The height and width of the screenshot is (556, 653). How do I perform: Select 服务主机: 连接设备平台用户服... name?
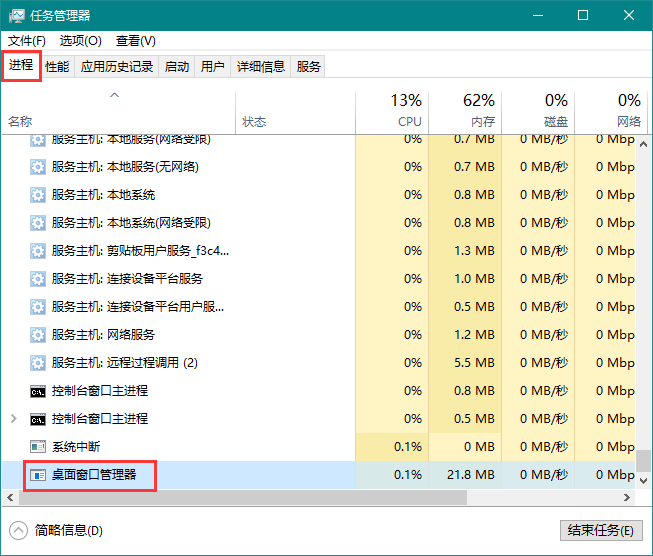(138, 307)
